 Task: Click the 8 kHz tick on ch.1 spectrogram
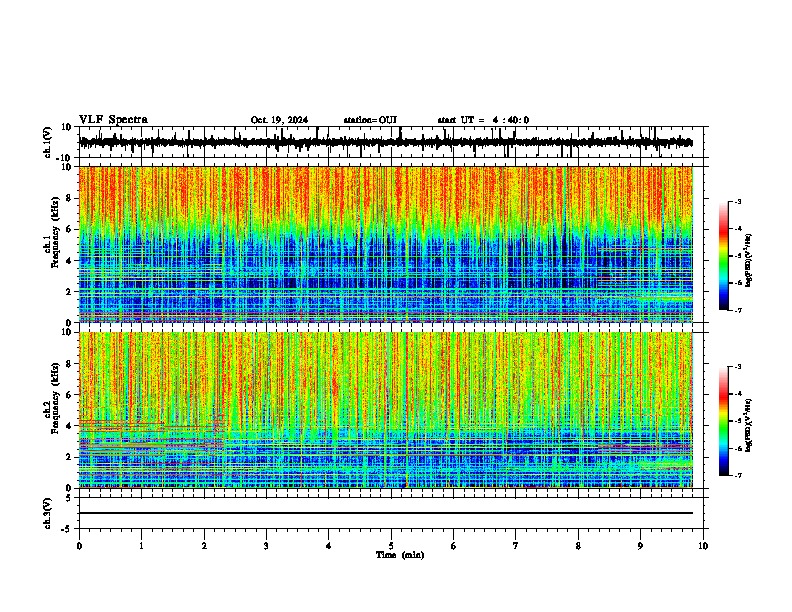70,198
